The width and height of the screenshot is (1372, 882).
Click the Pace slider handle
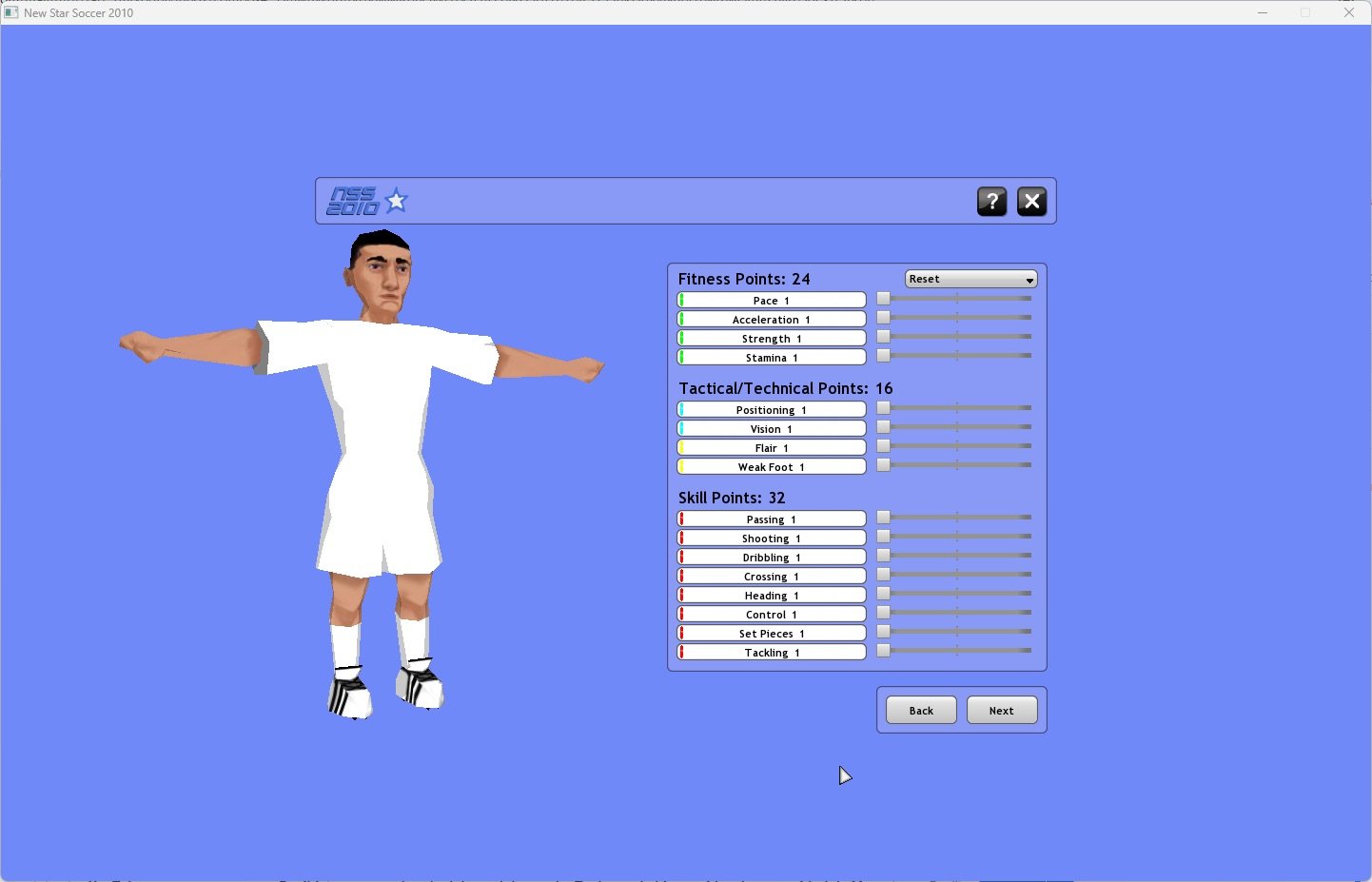pos(883,299)
